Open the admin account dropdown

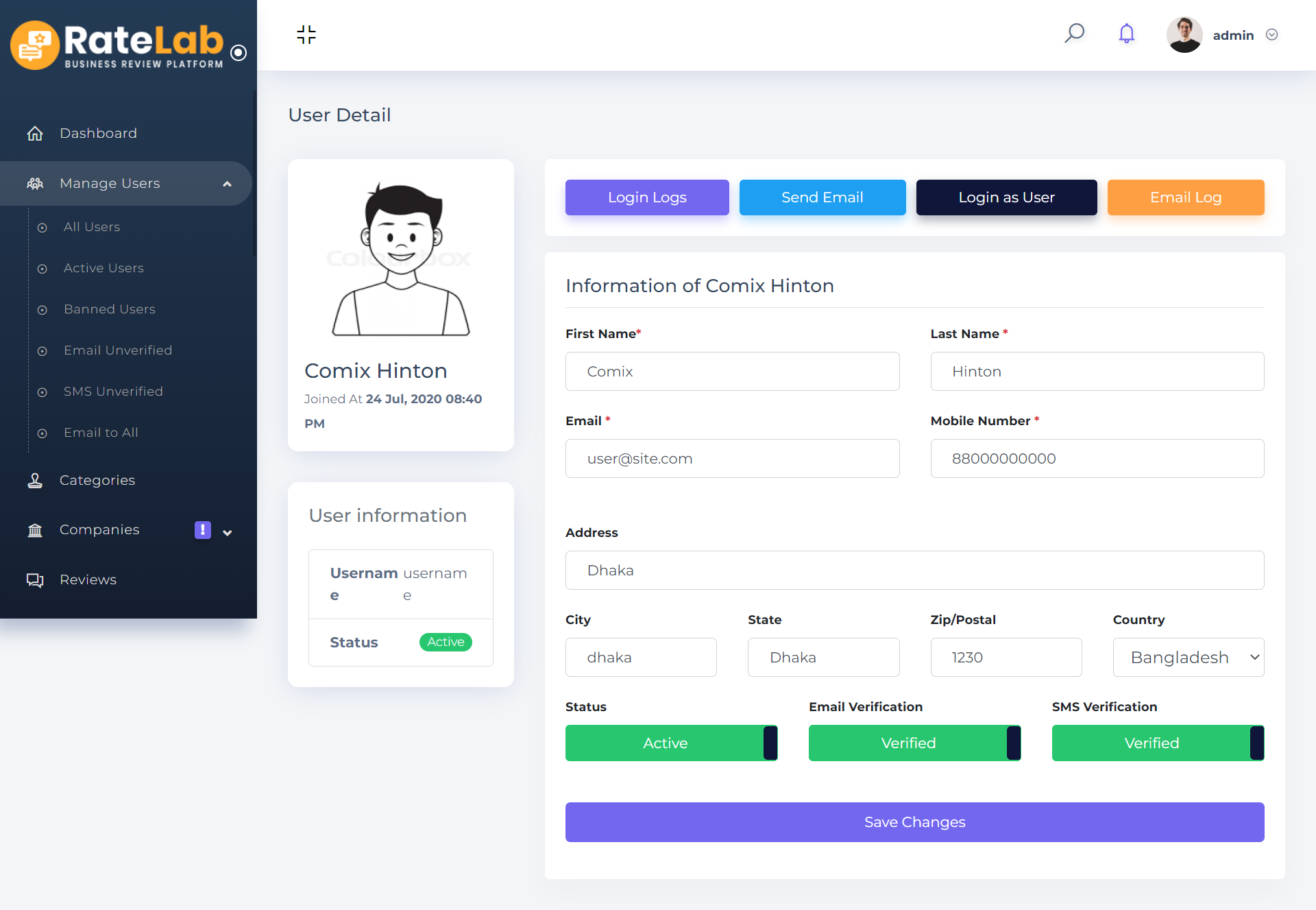1271,35
